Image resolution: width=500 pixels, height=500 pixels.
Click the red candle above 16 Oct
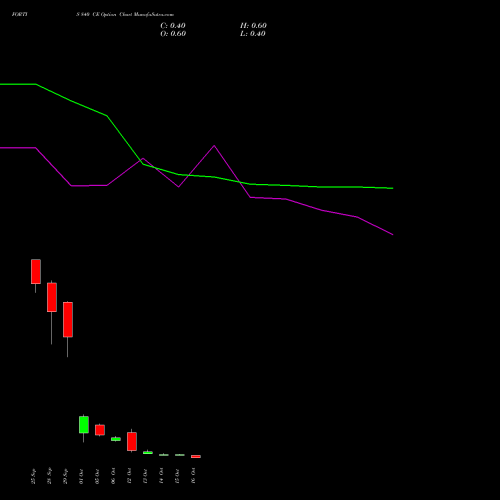196,456
